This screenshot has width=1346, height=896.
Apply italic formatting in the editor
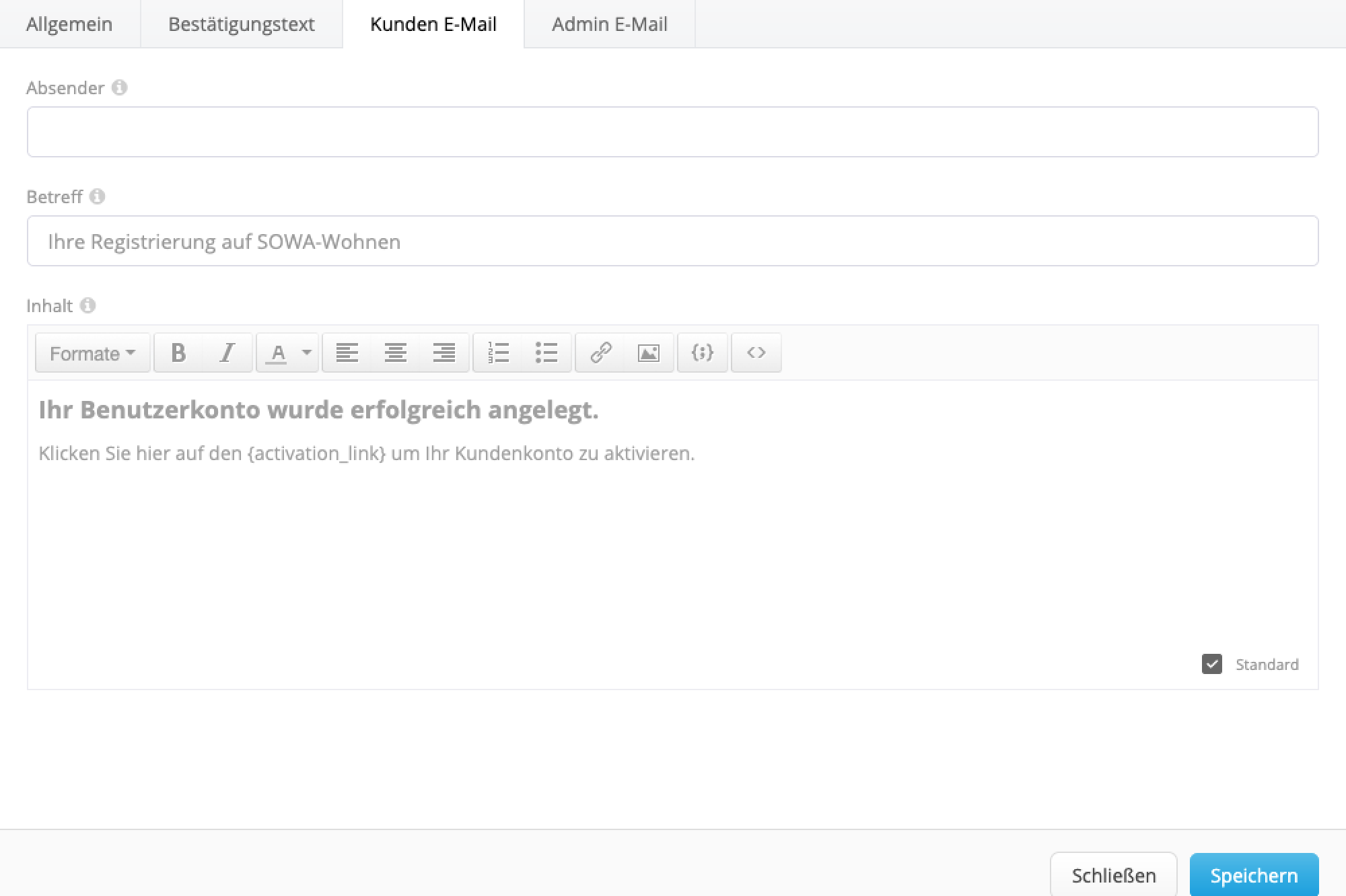tap(227, 352)
